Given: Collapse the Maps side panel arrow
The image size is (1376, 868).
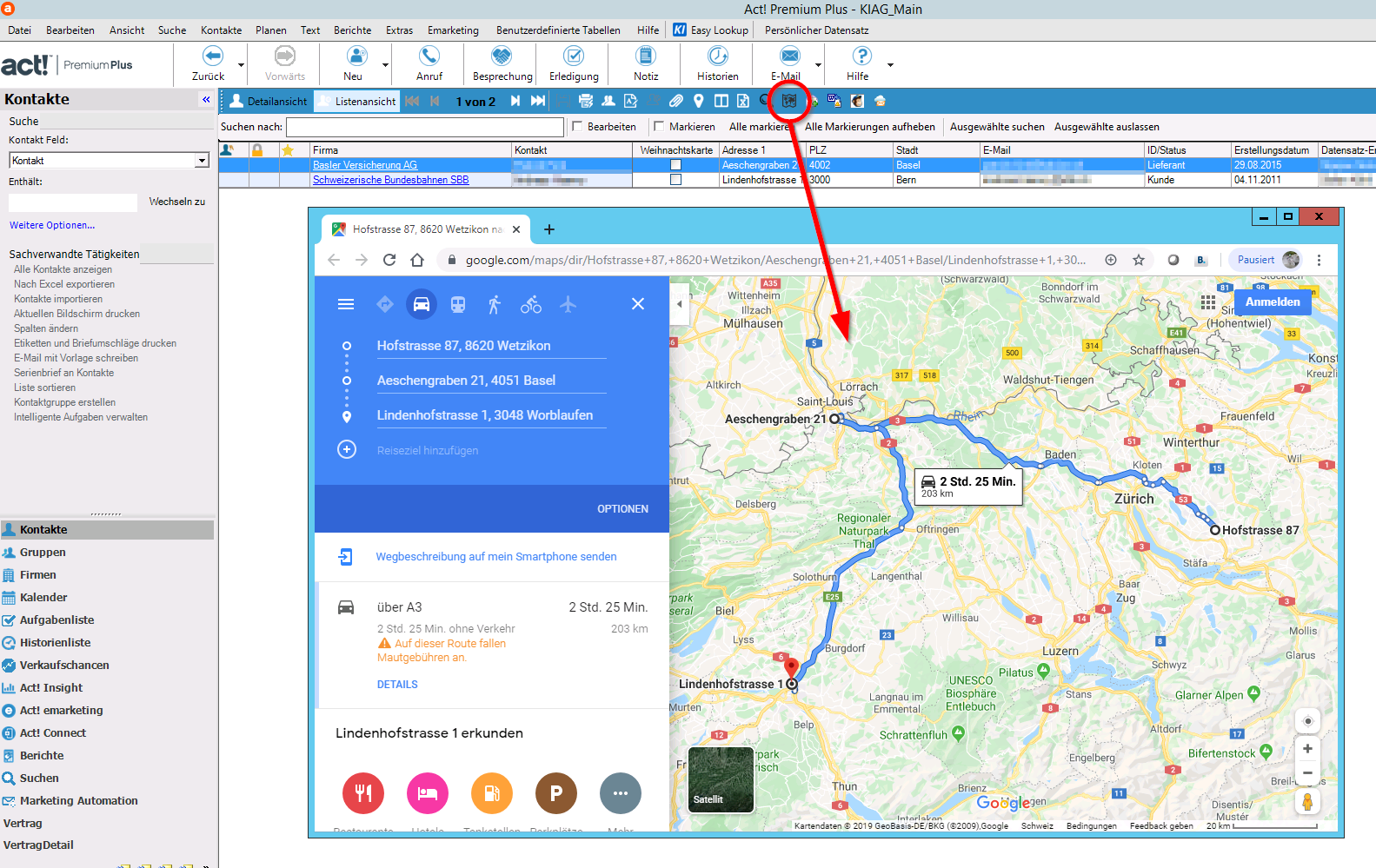Looking at the screenshot, I should [x=679, y=304].
